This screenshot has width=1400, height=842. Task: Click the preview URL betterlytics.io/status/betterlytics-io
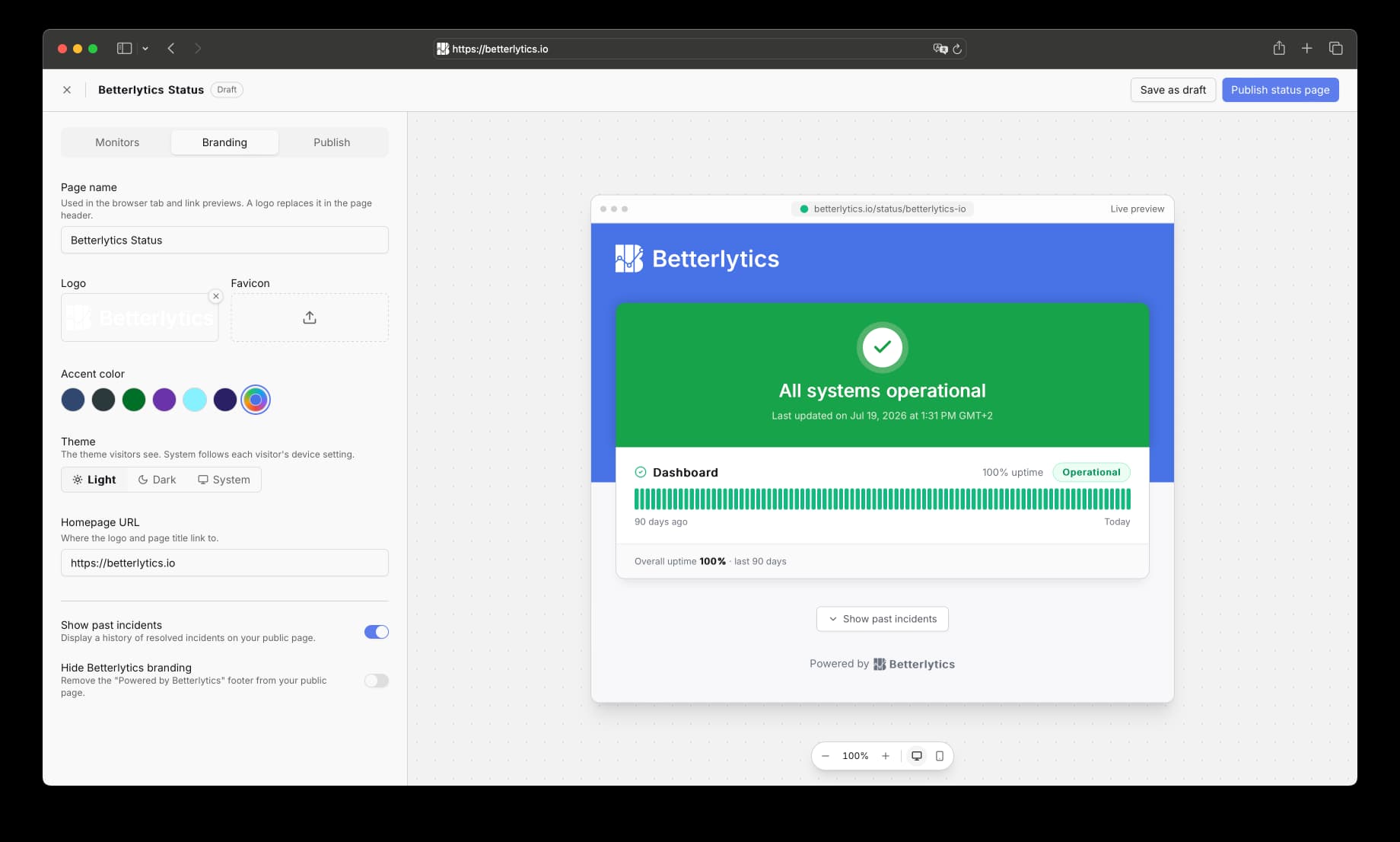point(883,209)
